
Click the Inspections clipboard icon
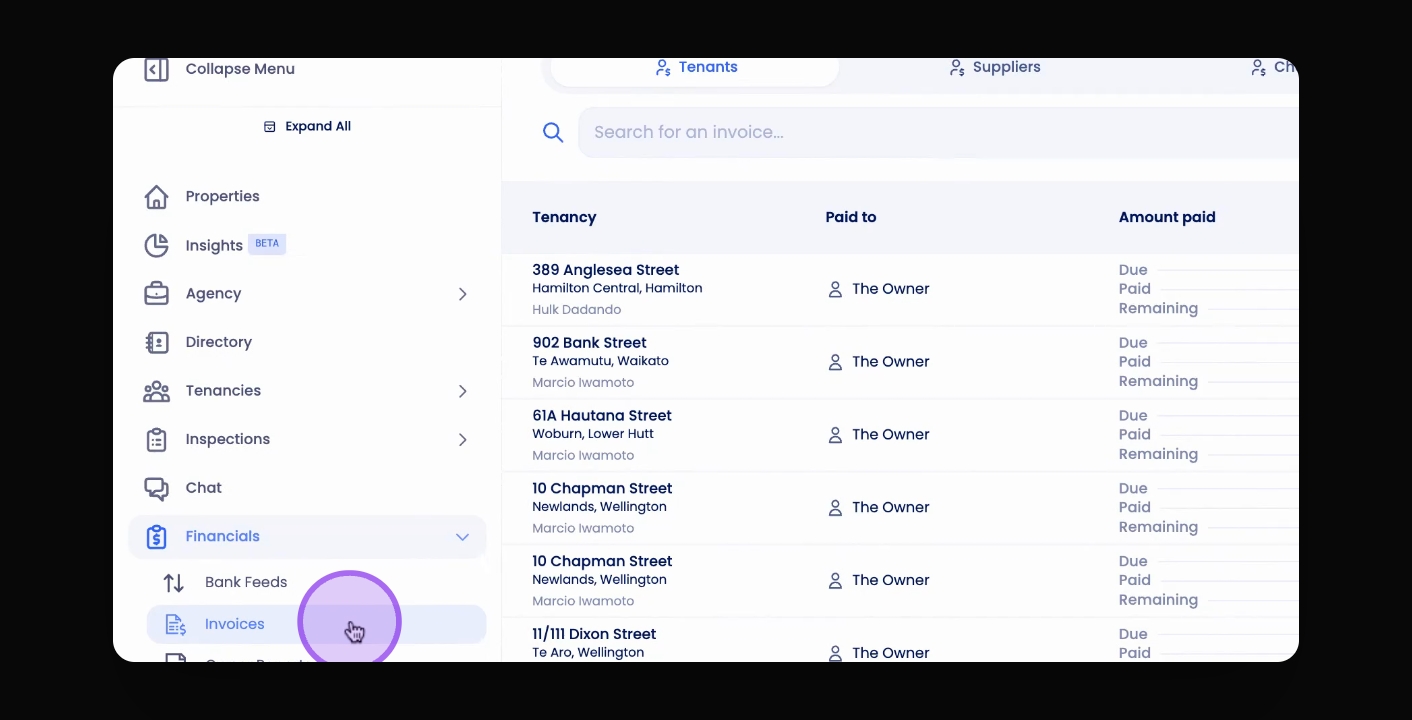coord(156,439)
